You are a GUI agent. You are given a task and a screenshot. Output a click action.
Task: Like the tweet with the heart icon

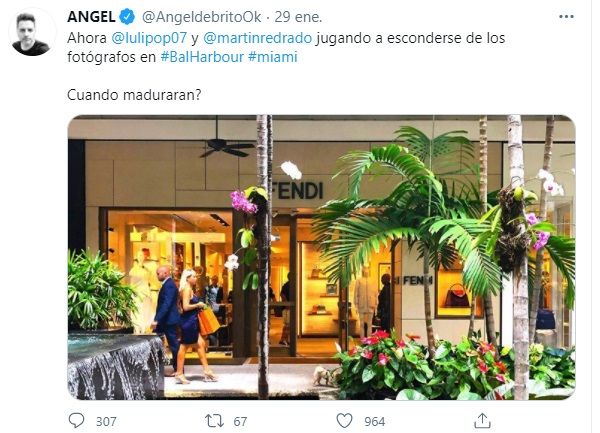click(344, 421)
